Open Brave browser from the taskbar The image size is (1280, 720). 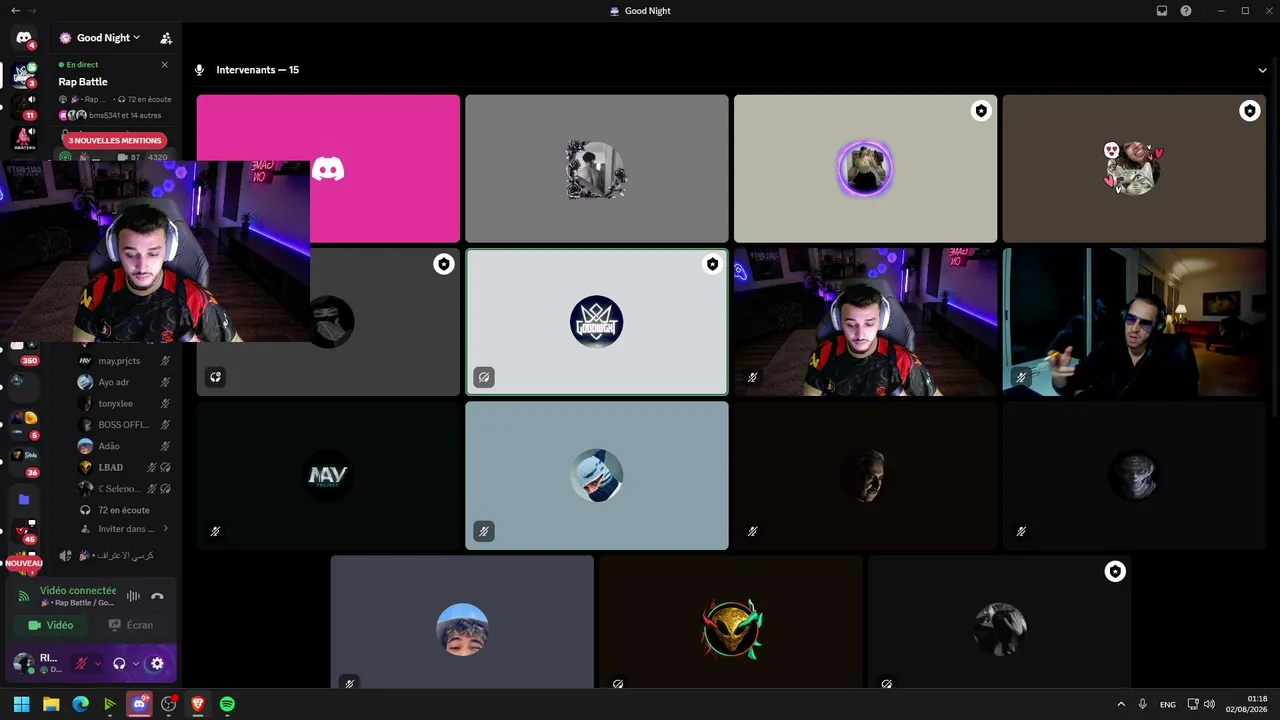point(197,704)
